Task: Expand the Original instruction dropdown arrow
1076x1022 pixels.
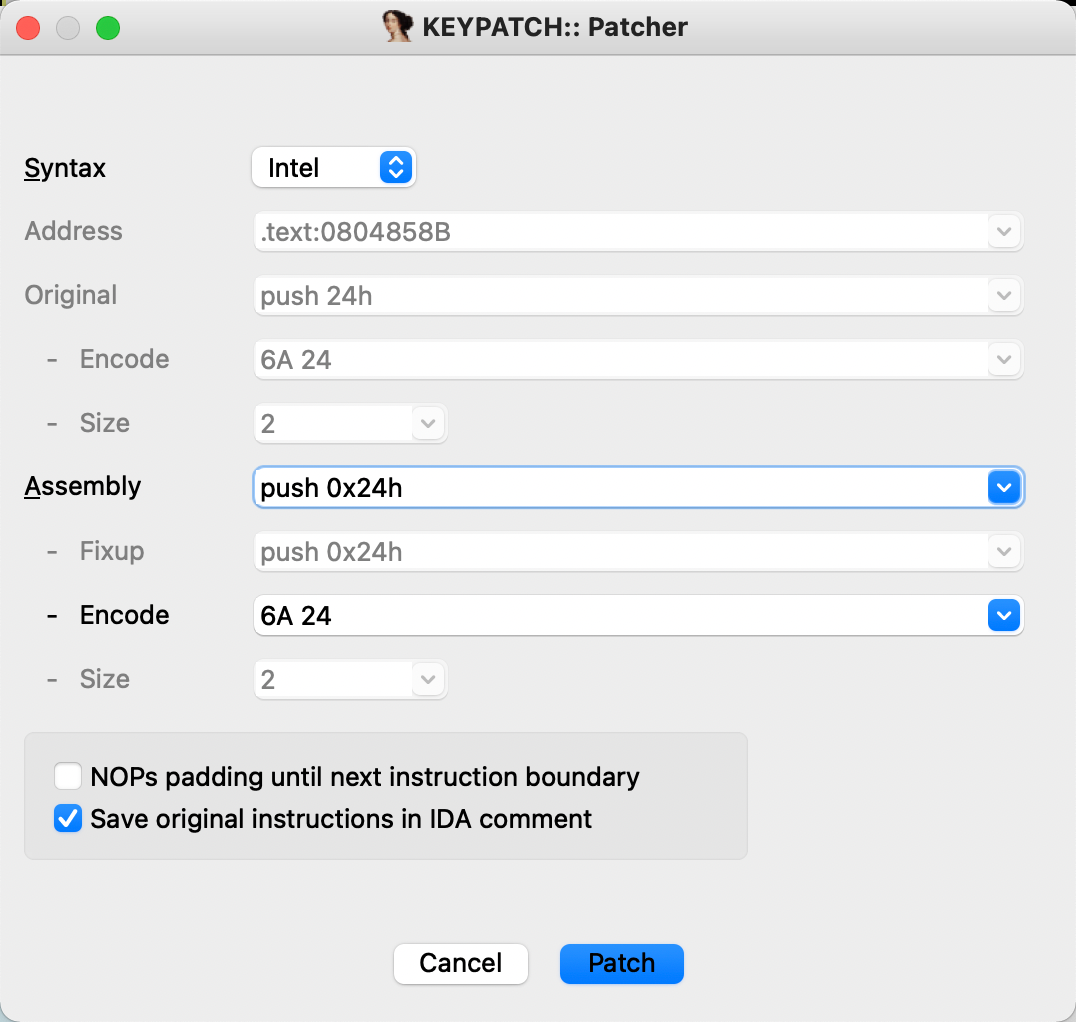Action: coord(1004,296)
